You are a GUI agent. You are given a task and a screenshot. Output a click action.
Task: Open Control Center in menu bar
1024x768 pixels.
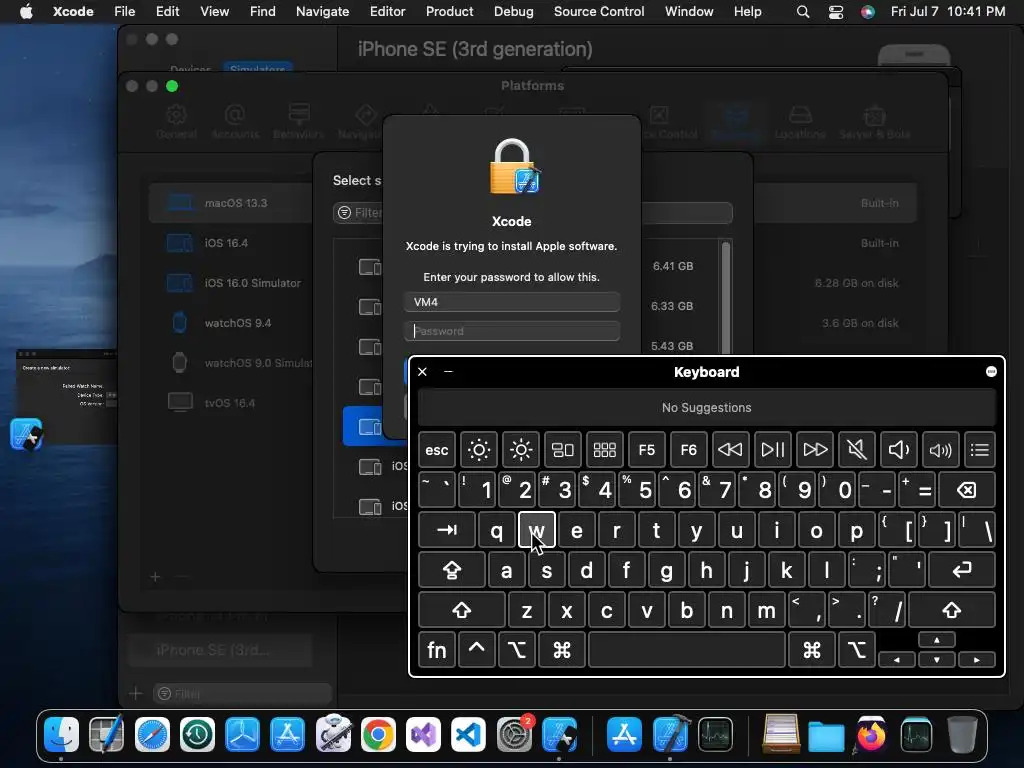click(836, 12)
